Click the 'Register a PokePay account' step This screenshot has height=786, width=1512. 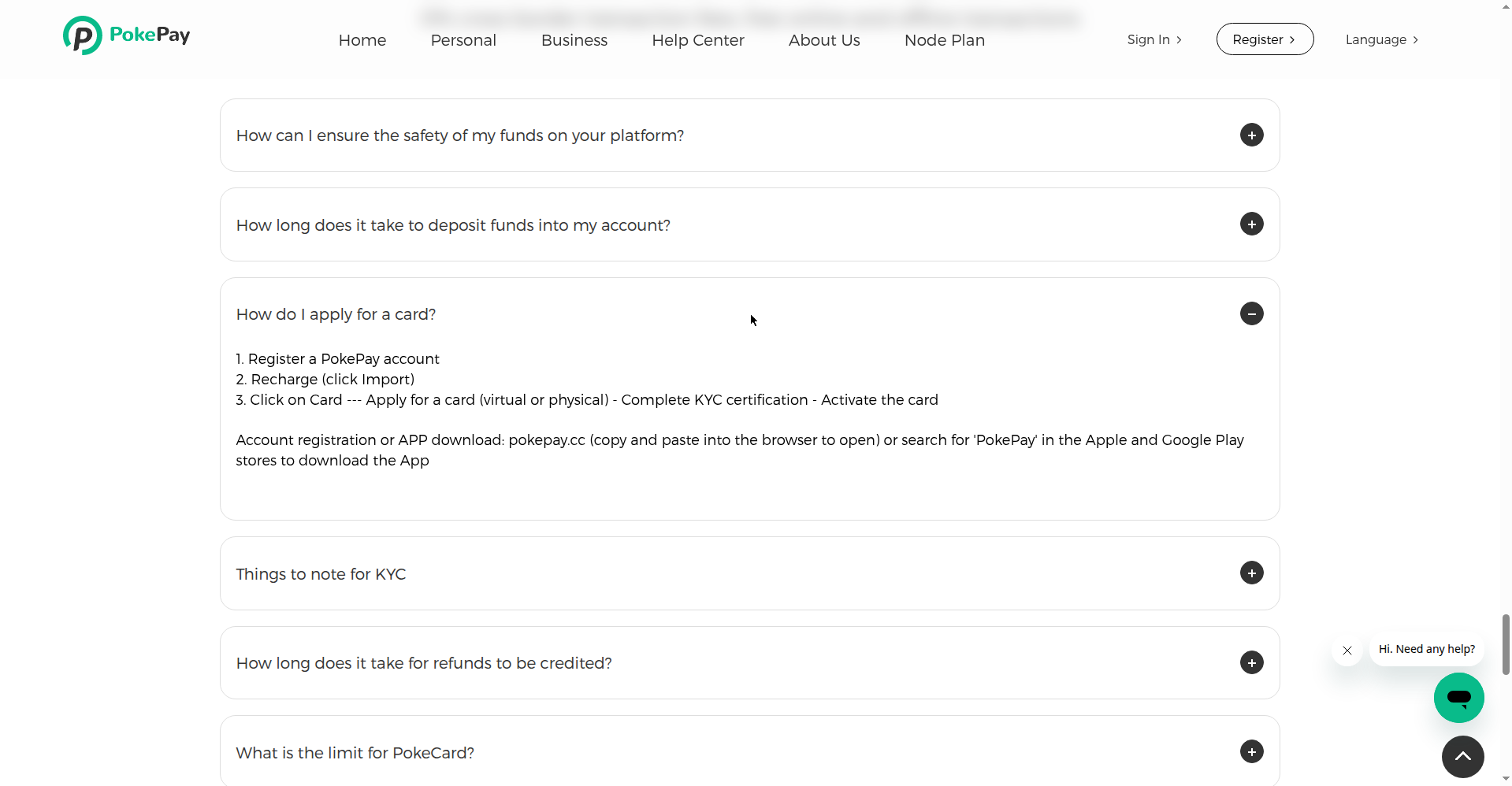click(x=337, y=359)
